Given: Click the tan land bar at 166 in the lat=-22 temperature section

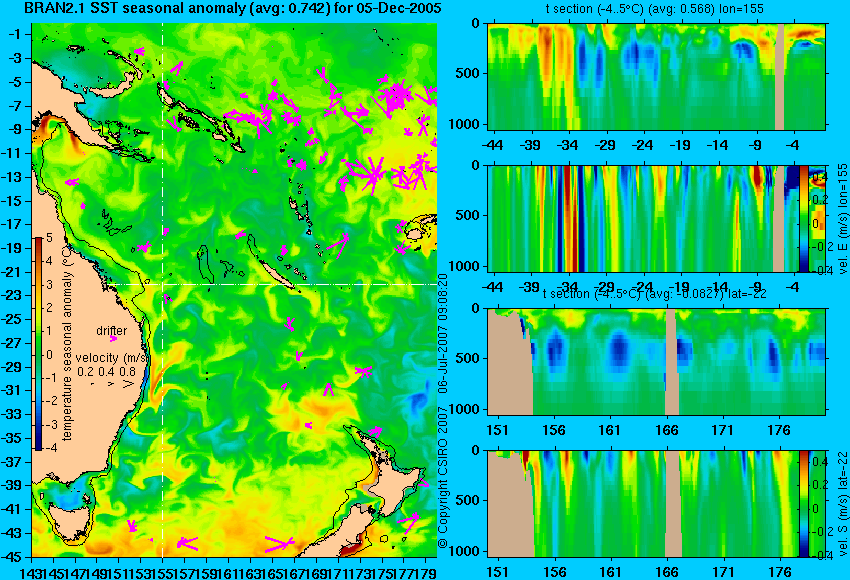Looking at the screenshot, I should (x=671, y=362).
